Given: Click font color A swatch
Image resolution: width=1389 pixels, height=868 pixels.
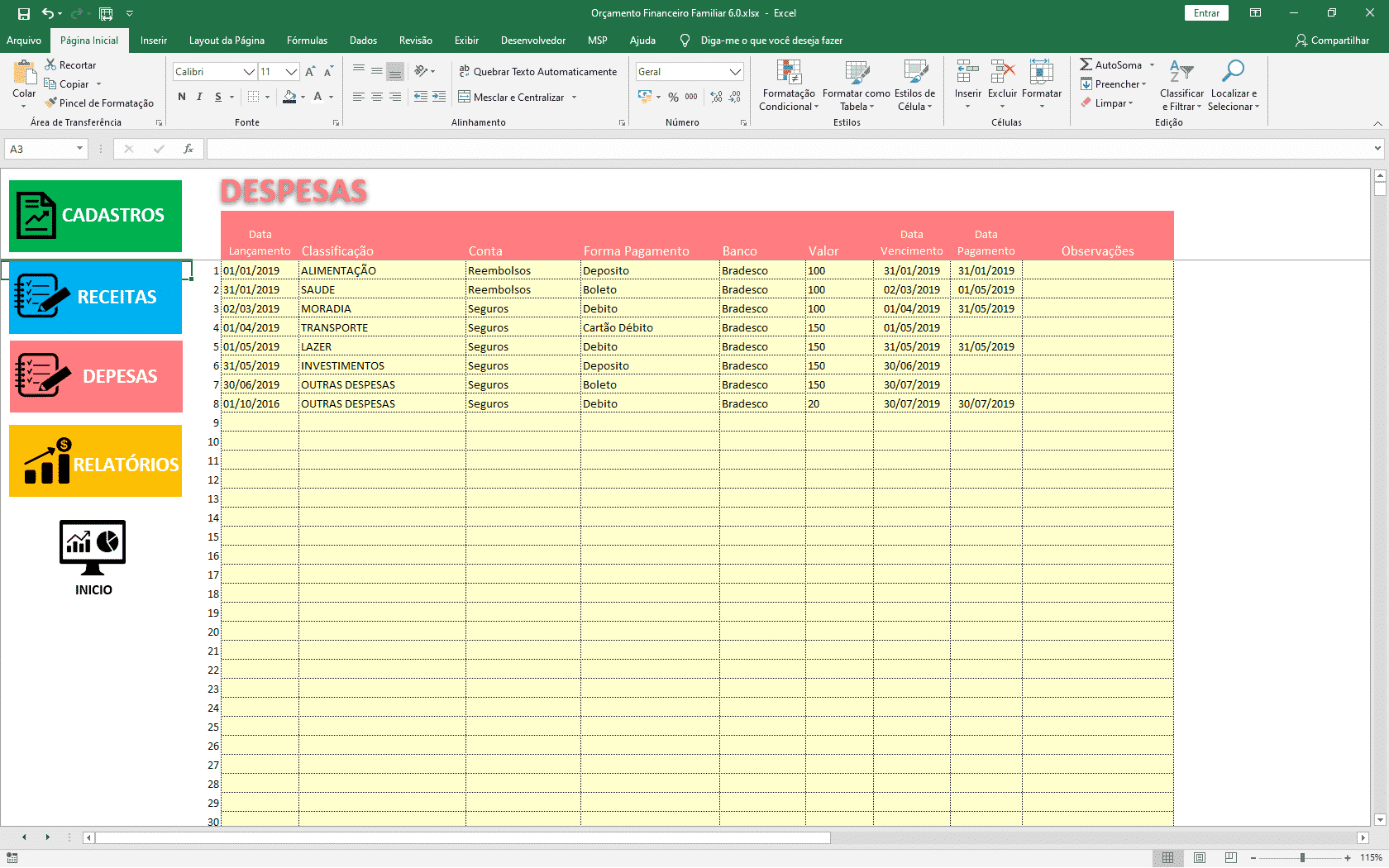Looking at the screenshot, I should tap(318, 97).
